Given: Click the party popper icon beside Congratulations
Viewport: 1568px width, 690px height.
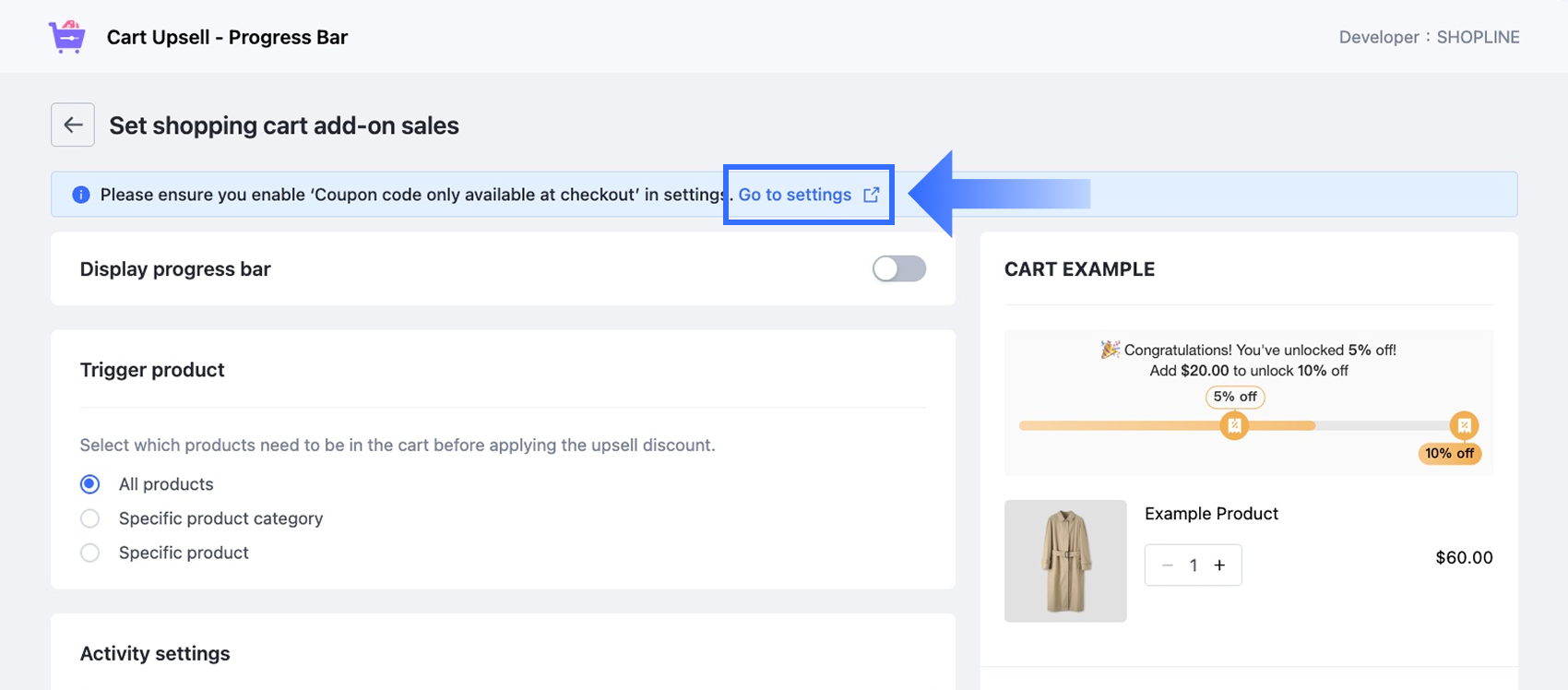Looking at the screenshot, I should [x=1110, y=350].
